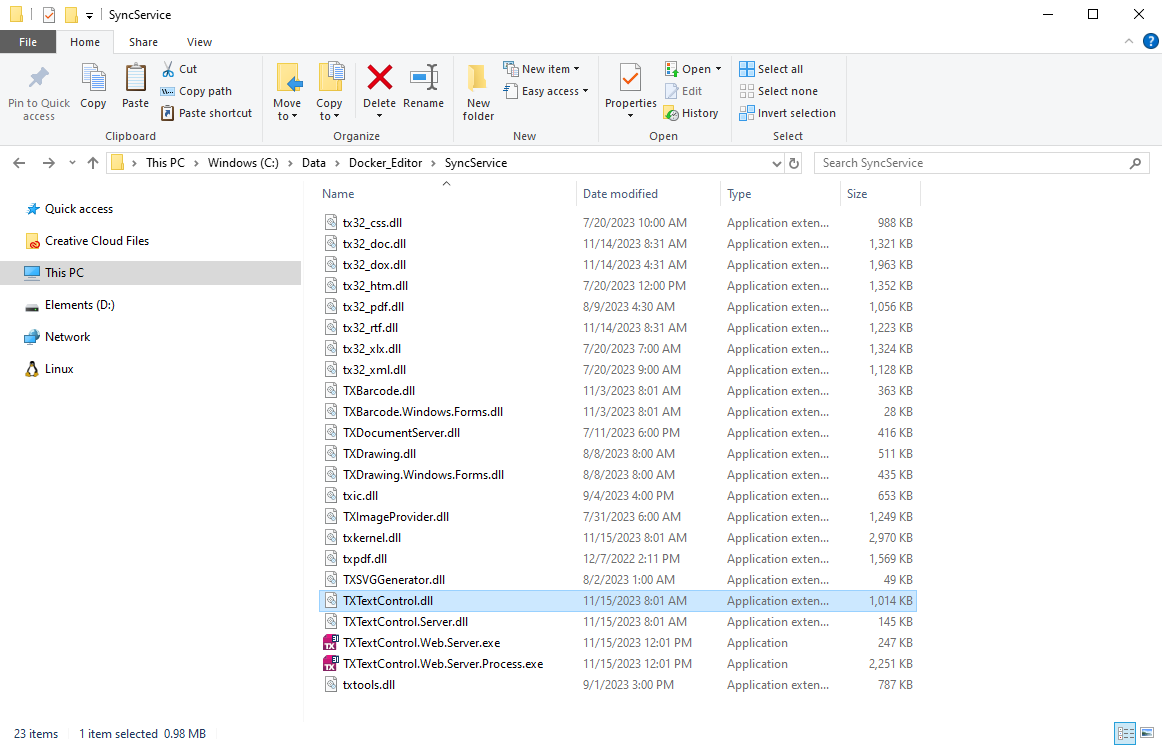Expand the New item dropdown
Image resolution: width=1162 pixels, height=745 pixels.
541,69
